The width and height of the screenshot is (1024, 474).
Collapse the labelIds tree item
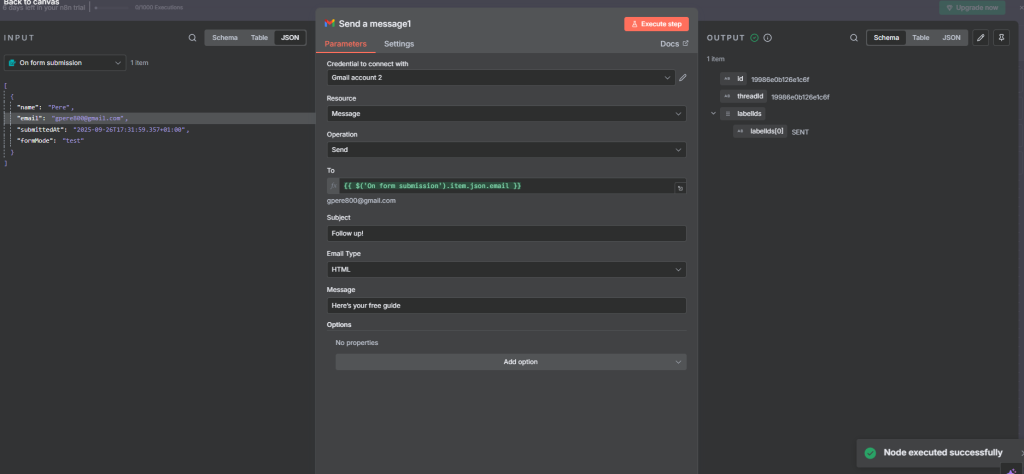point(712,114)
